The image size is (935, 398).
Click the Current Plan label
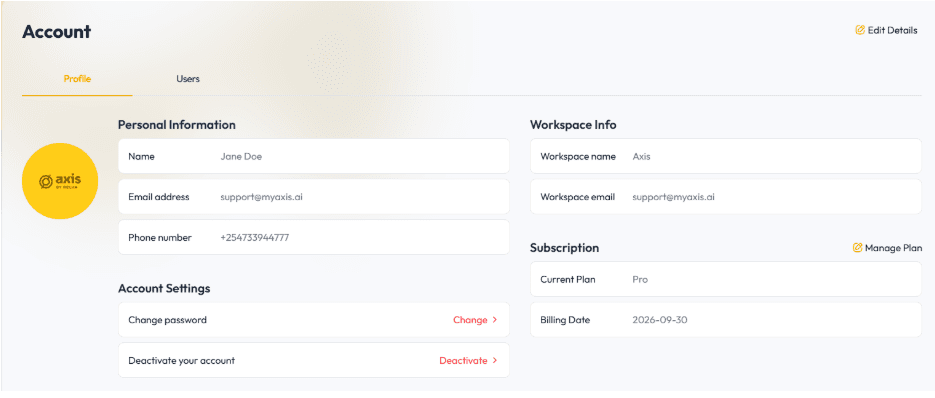click(x=568, y=279)
